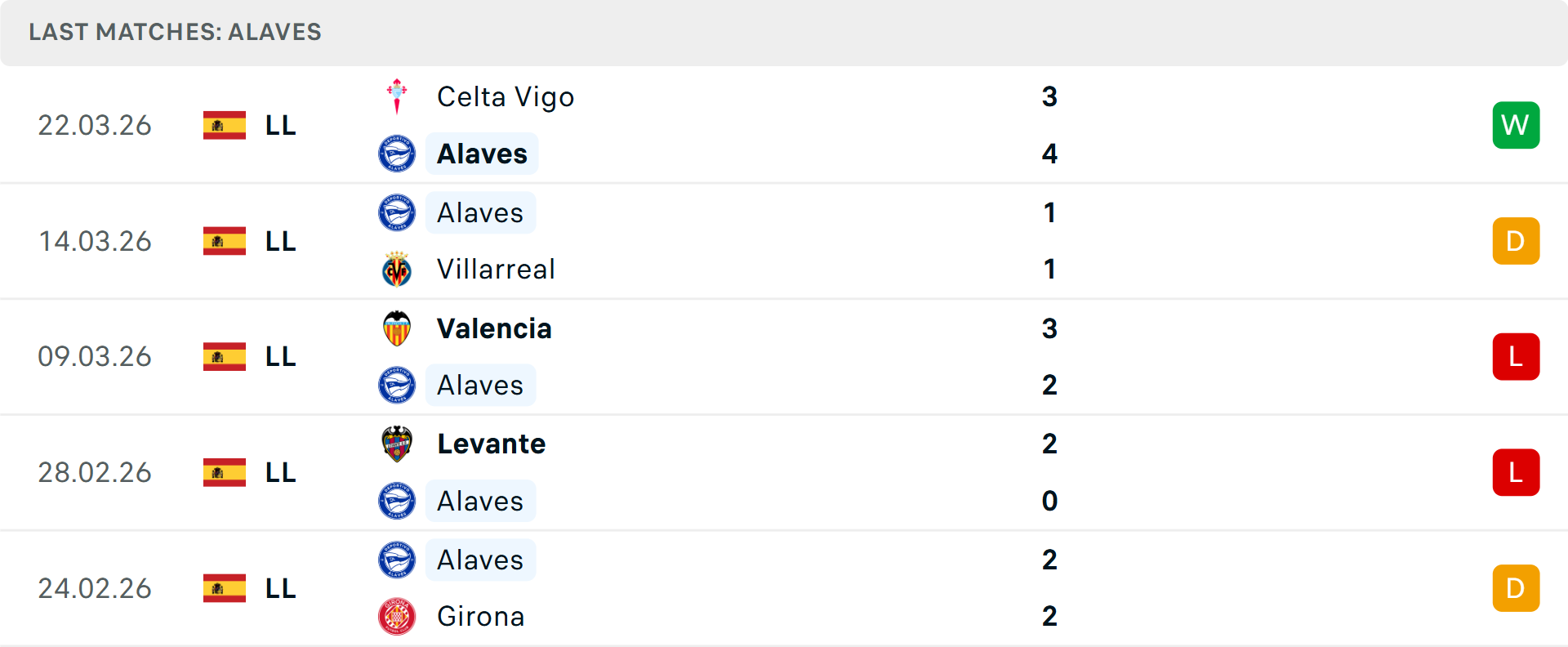The image size is (1568, 647).
Task: Click the Villarreal club crest
Action: (x=397, y=270)
